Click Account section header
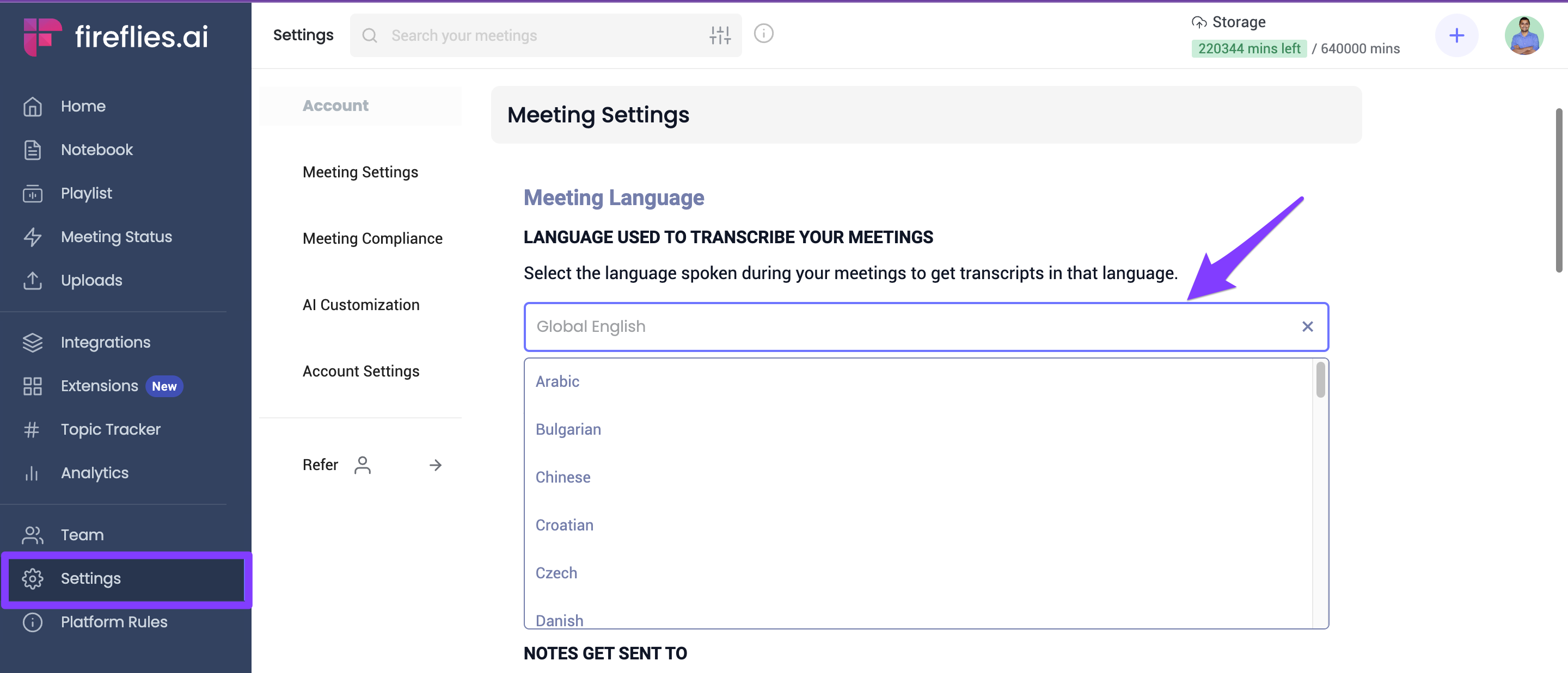Viewport: 1568px width, 673px height. (x=335, y=106)
